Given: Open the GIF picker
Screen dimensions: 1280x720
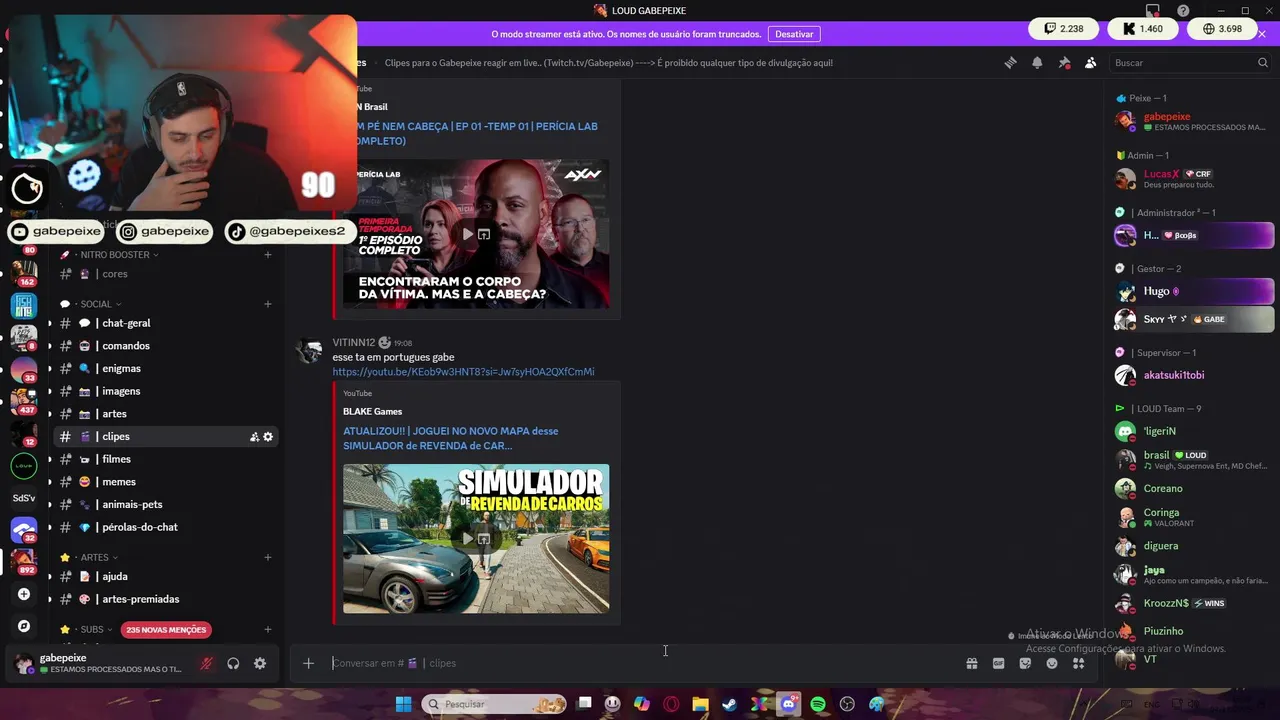Looking at the screenshot, I should (x=998, y=663).
